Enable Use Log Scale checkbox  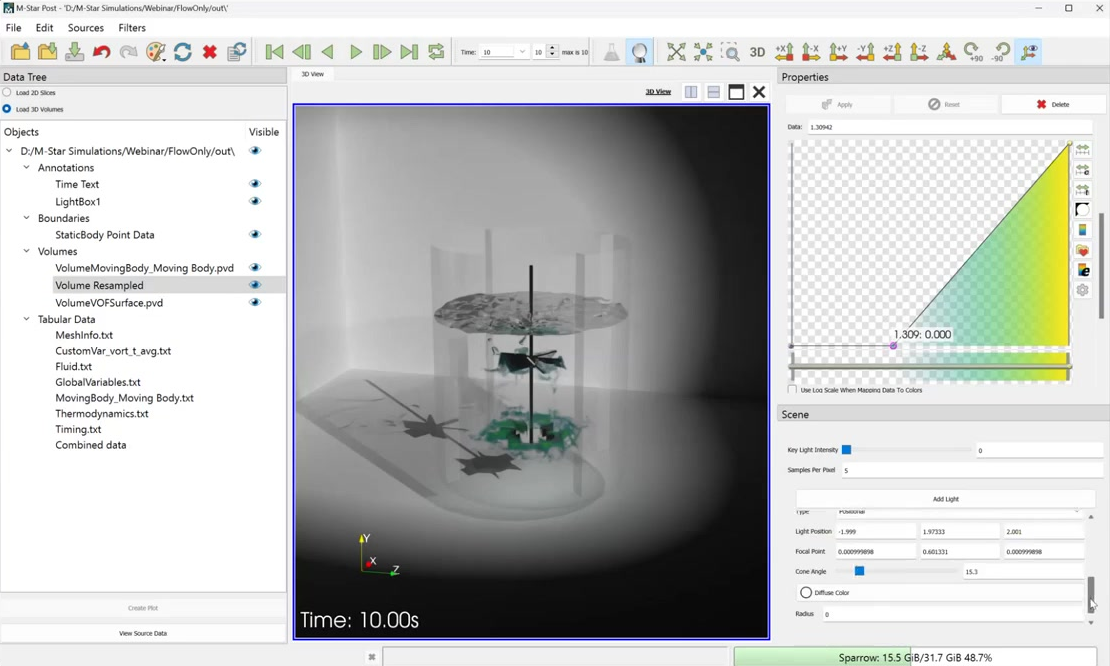pyautogui.click(x=792, y=389)
